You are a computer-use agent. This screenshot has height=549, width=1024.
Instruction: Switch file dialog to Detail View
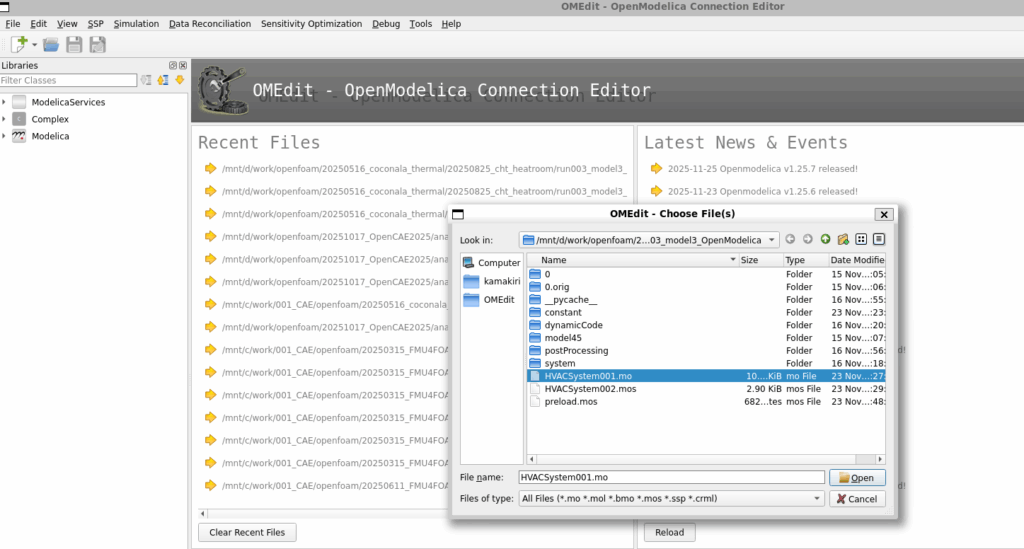(x=879, y=239)
